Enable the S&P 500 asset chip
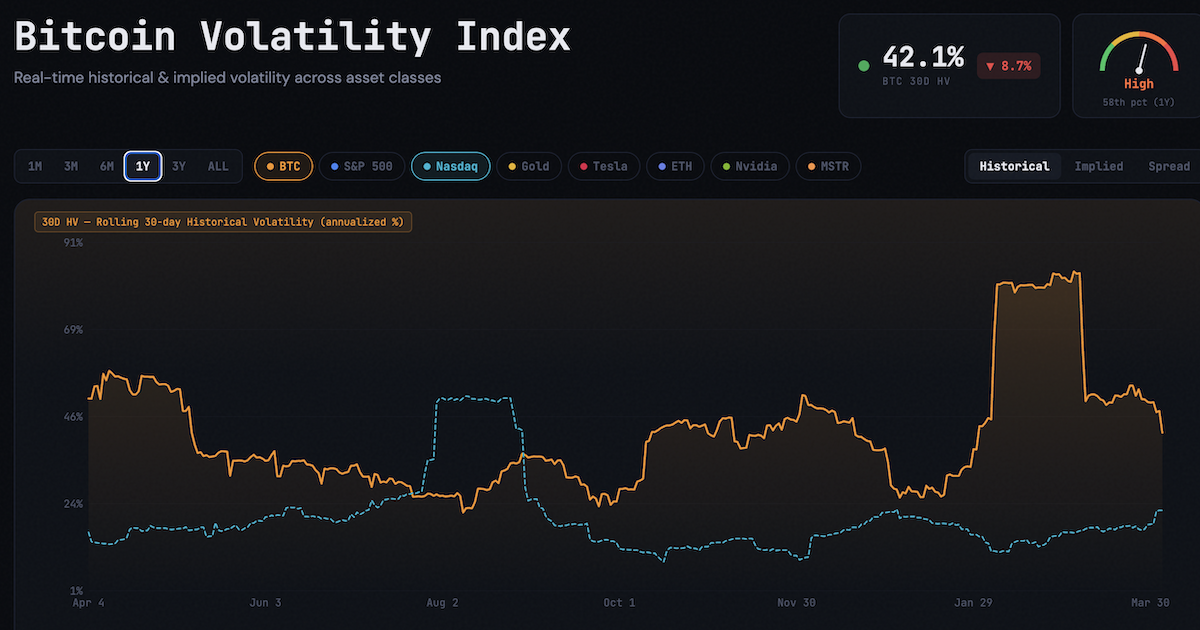 [x=362, y=166]
